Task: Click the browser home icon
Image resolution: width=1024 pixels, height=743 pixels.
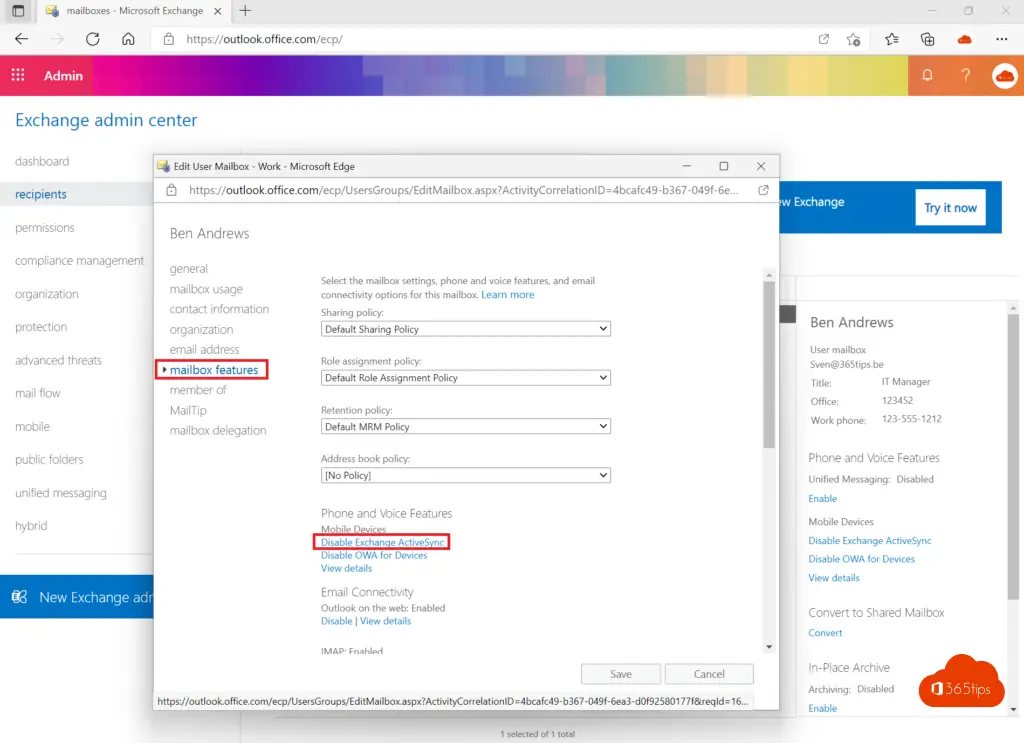Action: (x=129, y=39)
